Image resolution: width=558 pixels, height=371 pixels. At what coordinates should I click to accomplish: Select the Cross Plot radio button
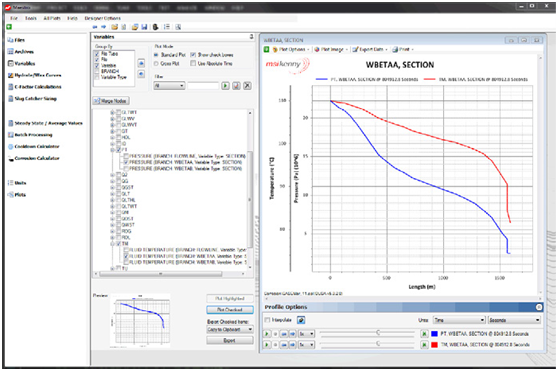coord(156,63)
